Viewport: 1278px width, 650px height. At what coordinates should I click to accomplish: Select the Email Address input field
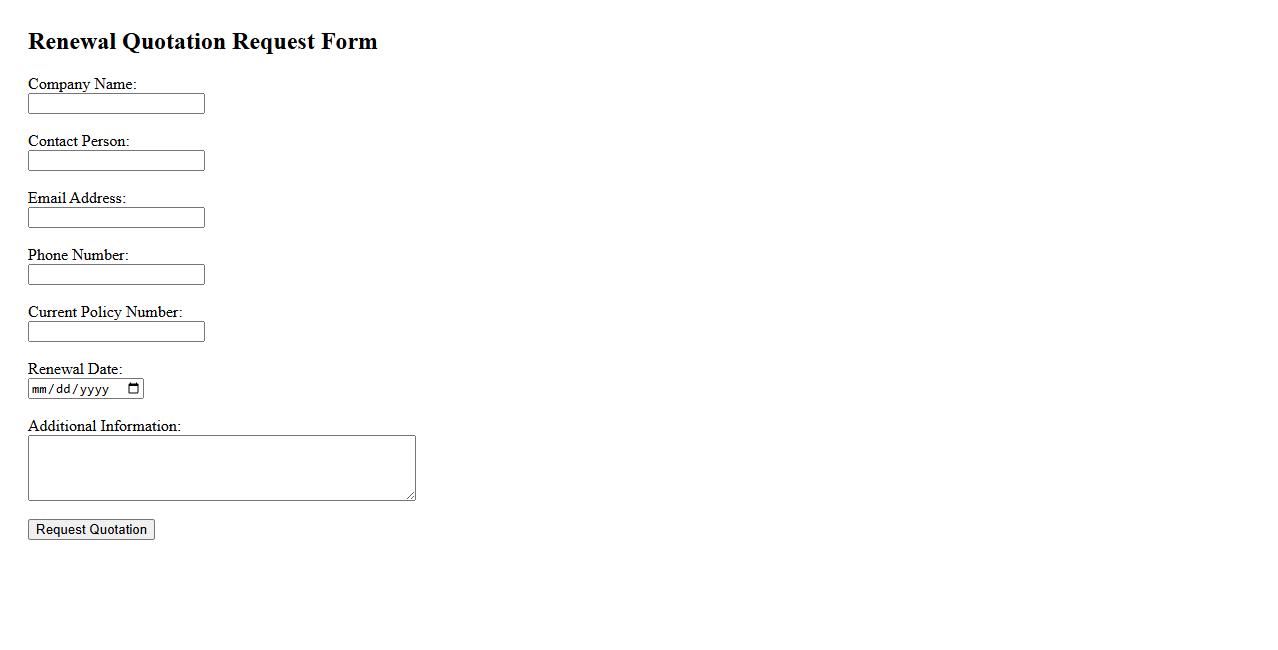coord(116,218)
